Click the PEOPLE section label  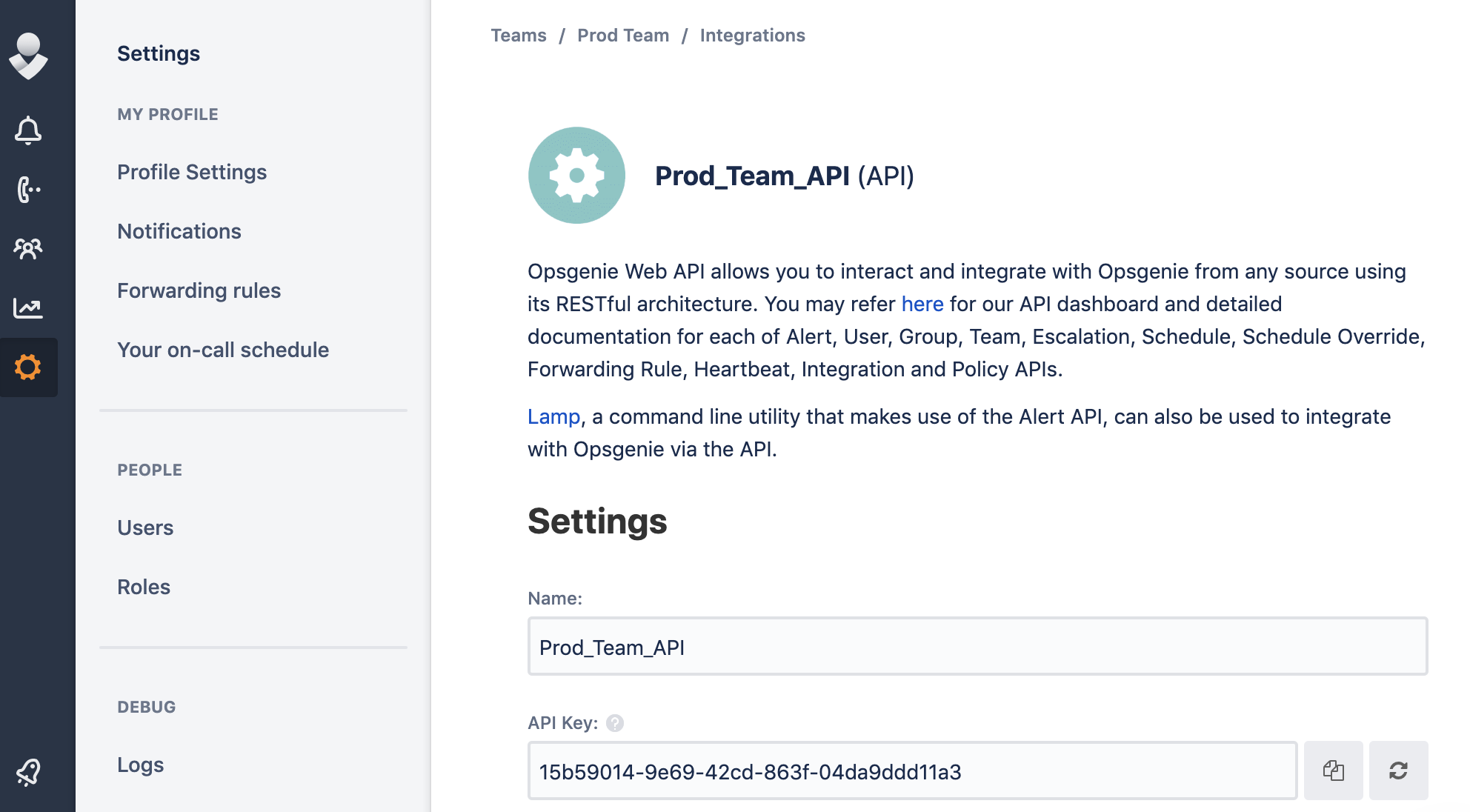pos(150,470)
